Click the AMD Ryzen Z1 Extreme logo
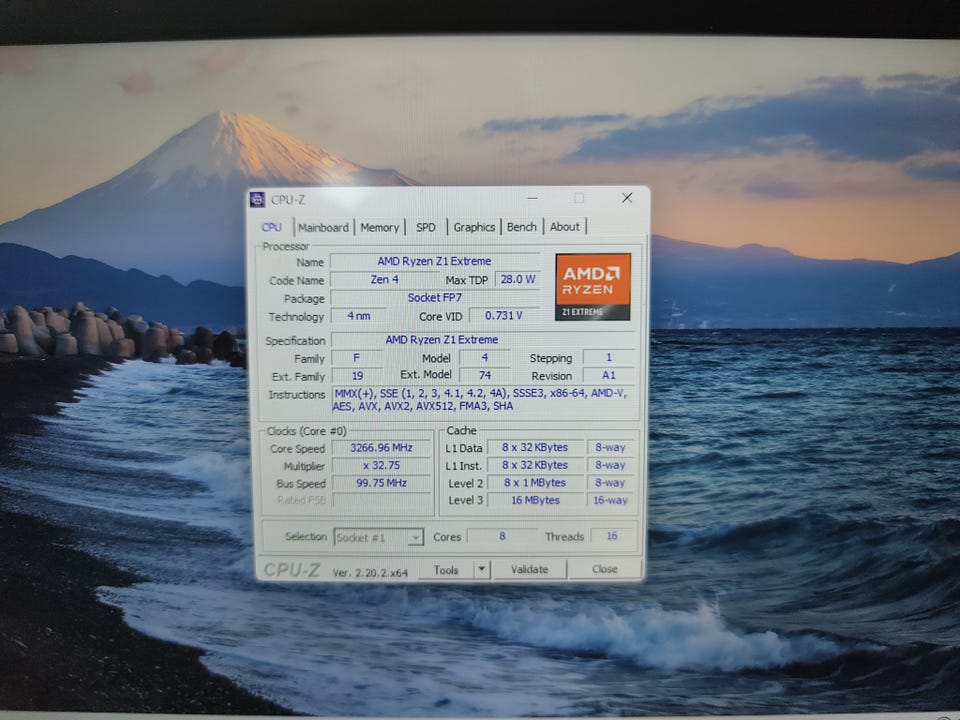The height and width of the screenshot is (720, 960). point(593,287)
